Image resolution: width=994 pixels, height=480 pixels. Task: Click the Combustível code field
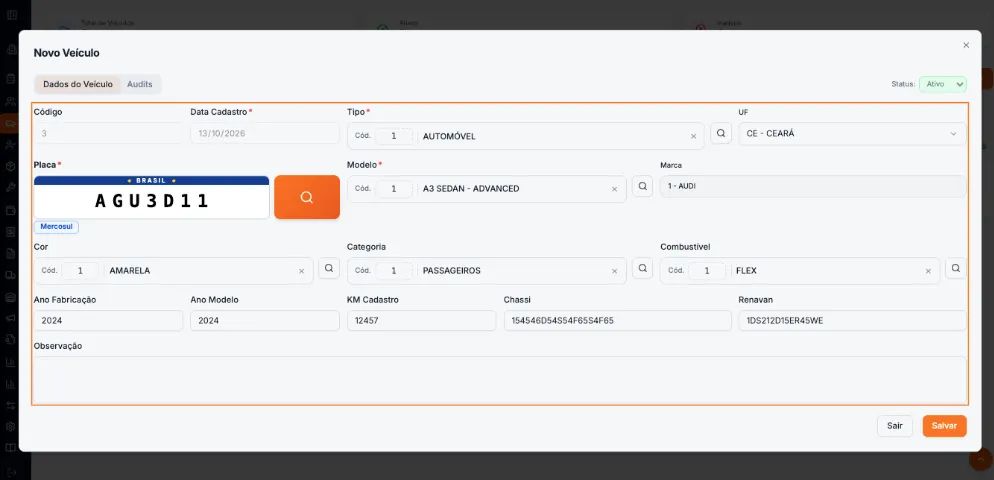(707, 271)
